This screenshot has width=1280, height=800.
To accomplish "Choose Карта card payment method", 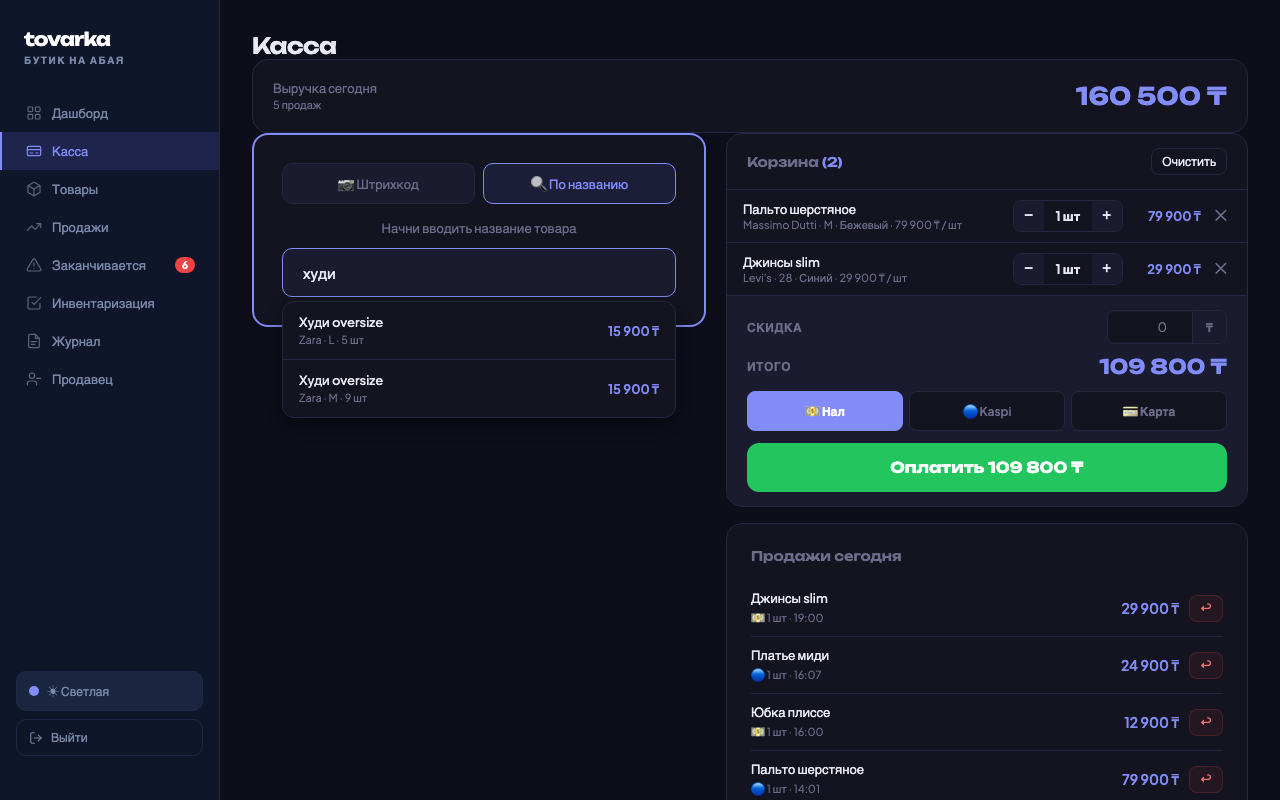I will tap(1149, 411).
